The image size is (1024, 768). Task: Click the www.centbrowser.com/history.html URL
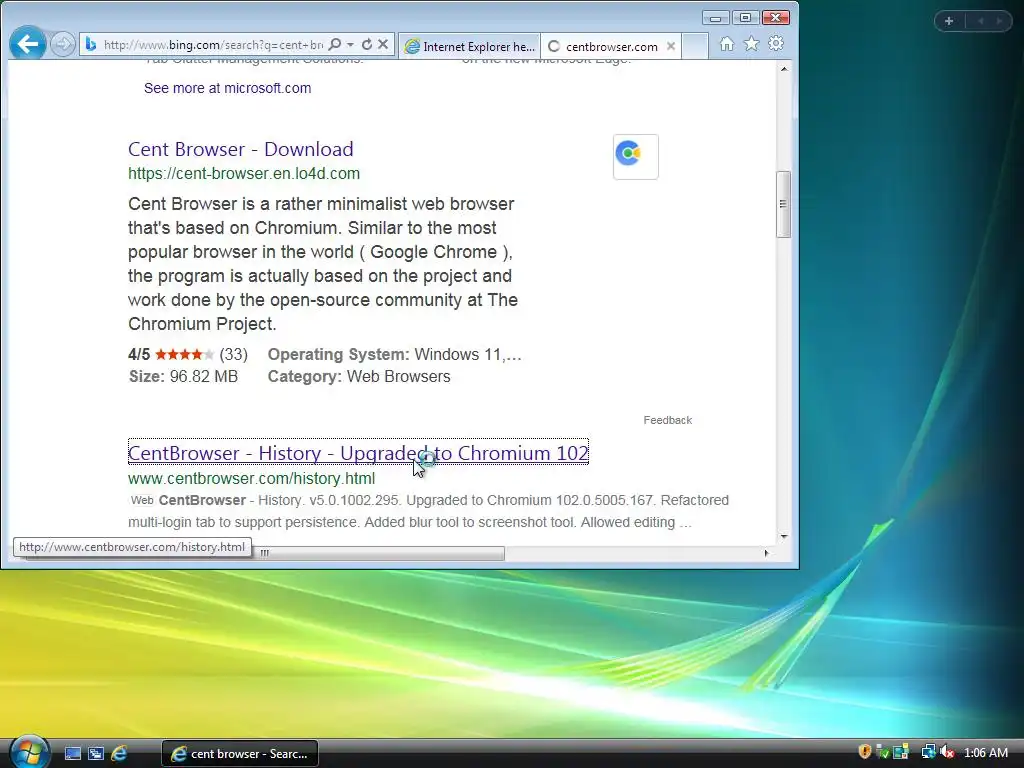click(251, 479)
